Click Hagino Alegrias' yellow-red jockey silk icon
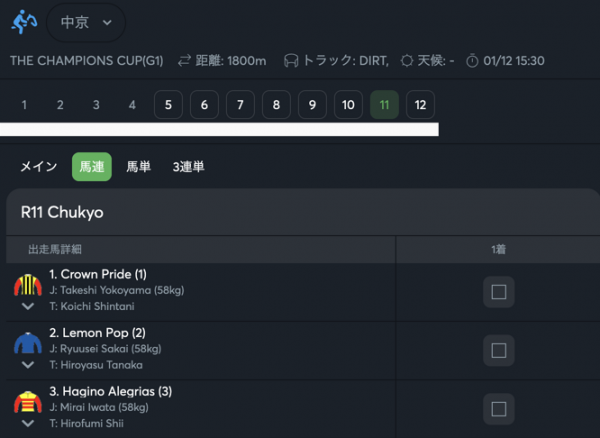Image resolution: width=600 pixels, height=438 pixels. (28, 402)
